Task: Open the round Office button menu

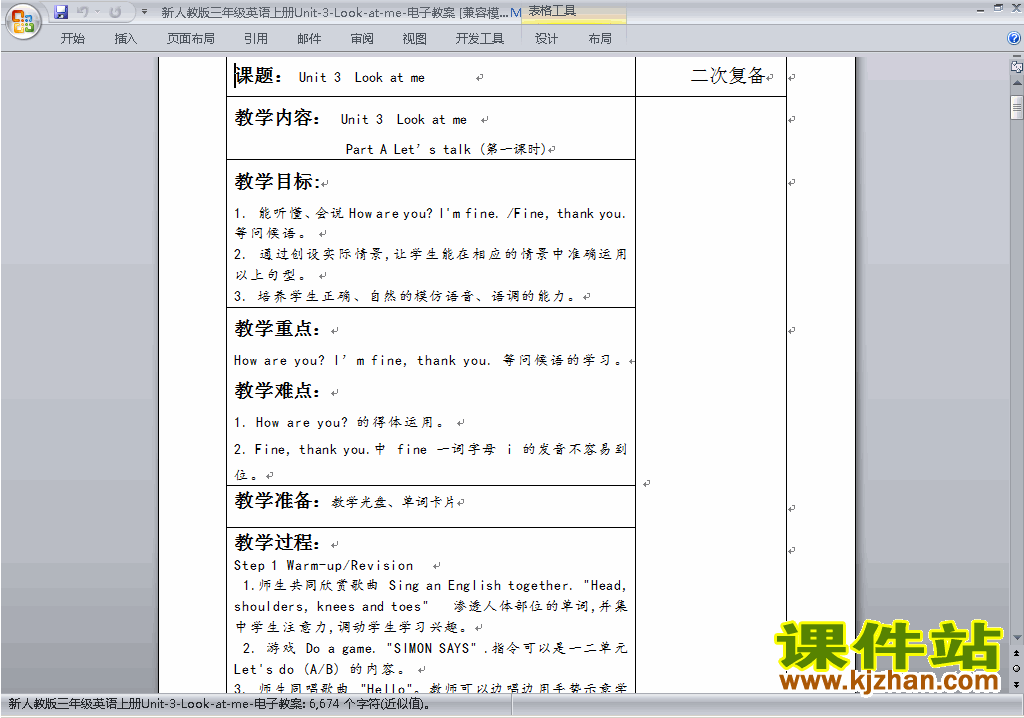Action: pos(24,22)
